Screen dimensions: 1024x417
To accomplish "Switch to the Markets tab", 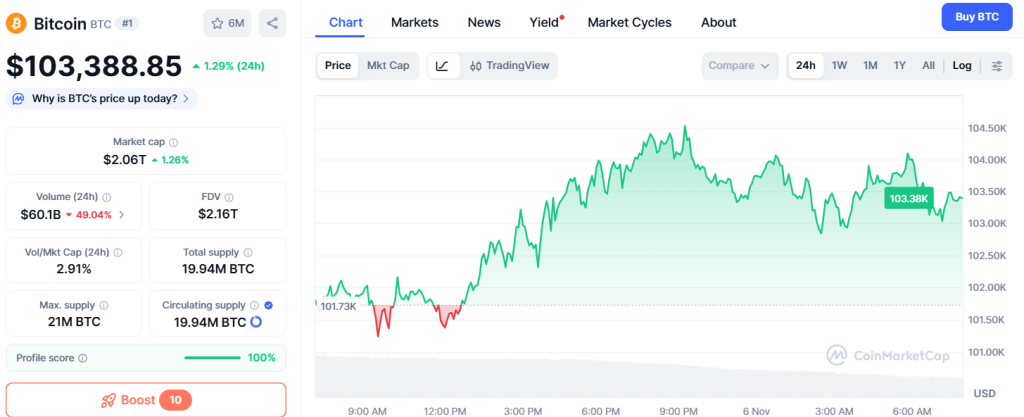I will 414,22.
